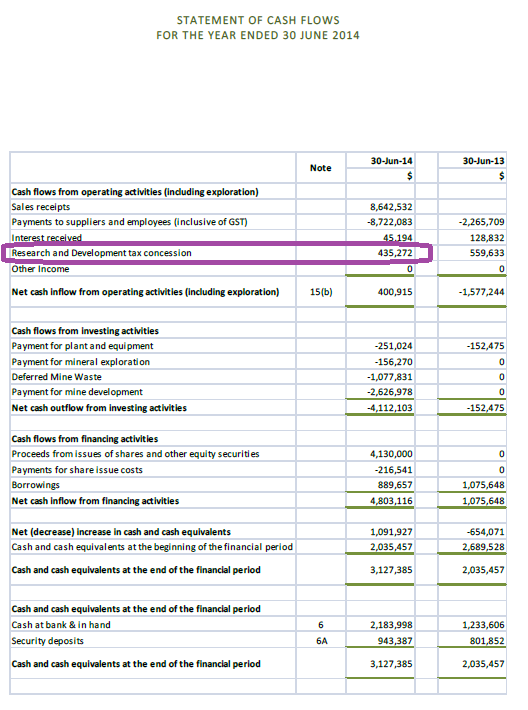Click the 30-Jun-14 column header

point(391,161)
